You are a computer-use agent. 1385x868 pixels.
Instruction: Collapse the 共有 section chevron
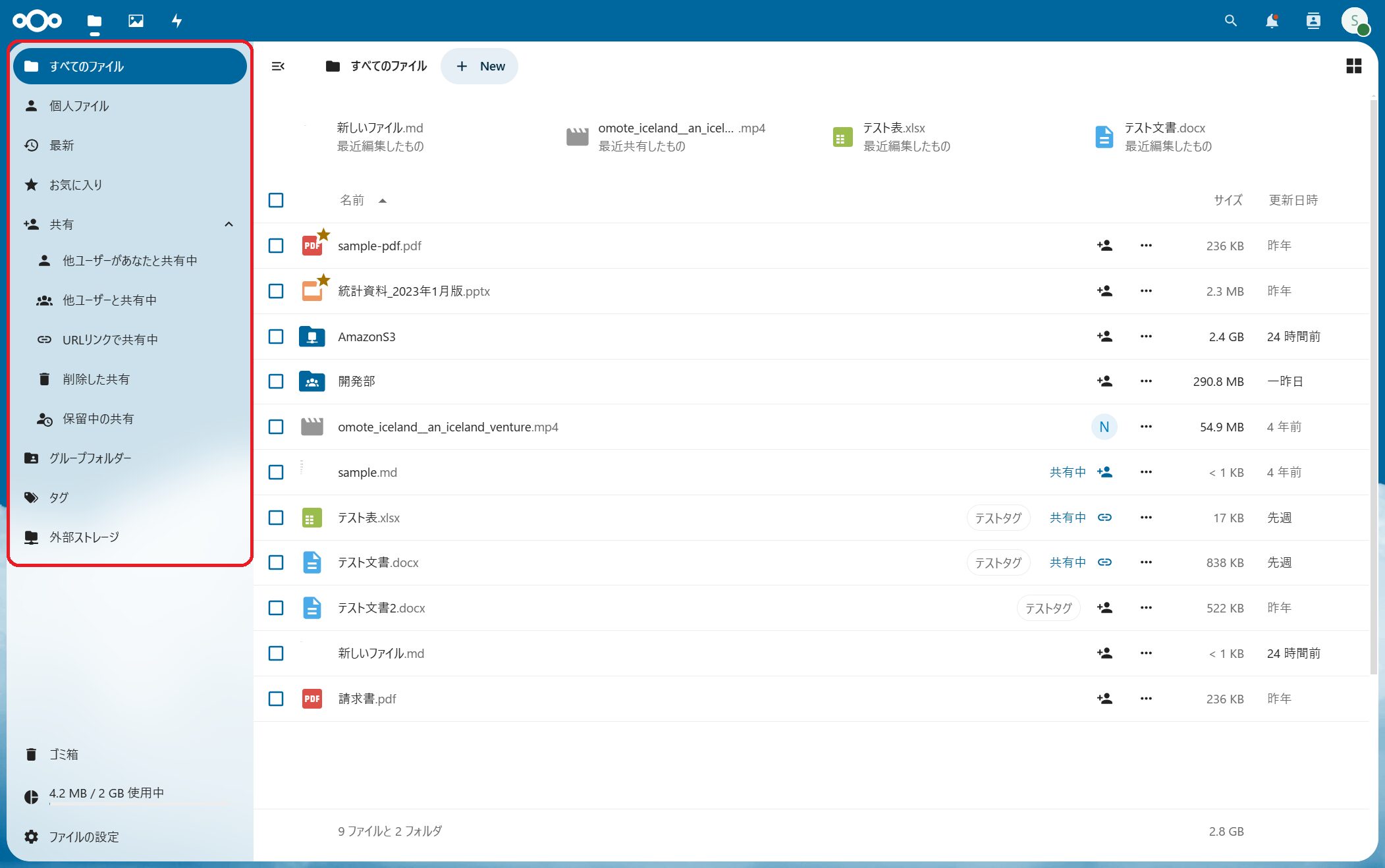coord(229,225)
